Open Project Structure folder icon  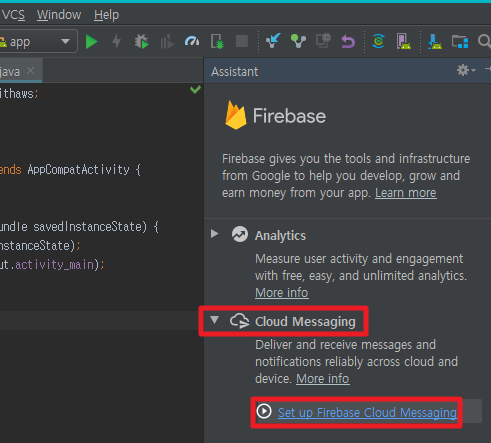click(x=460, y=42)
